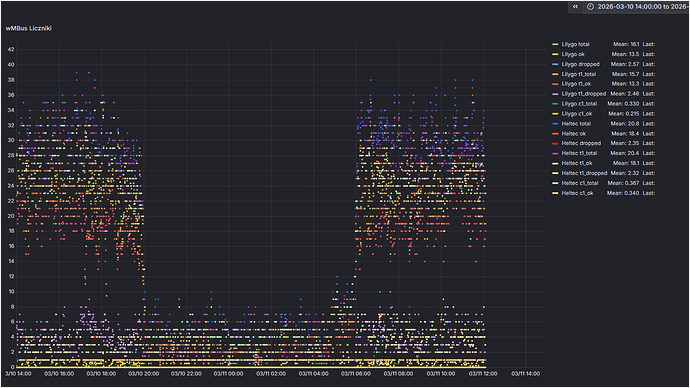Screen dimensions: 690x388
Task: Change color of Lilygo t1_ok swatch
Action: tap(555, 84)
